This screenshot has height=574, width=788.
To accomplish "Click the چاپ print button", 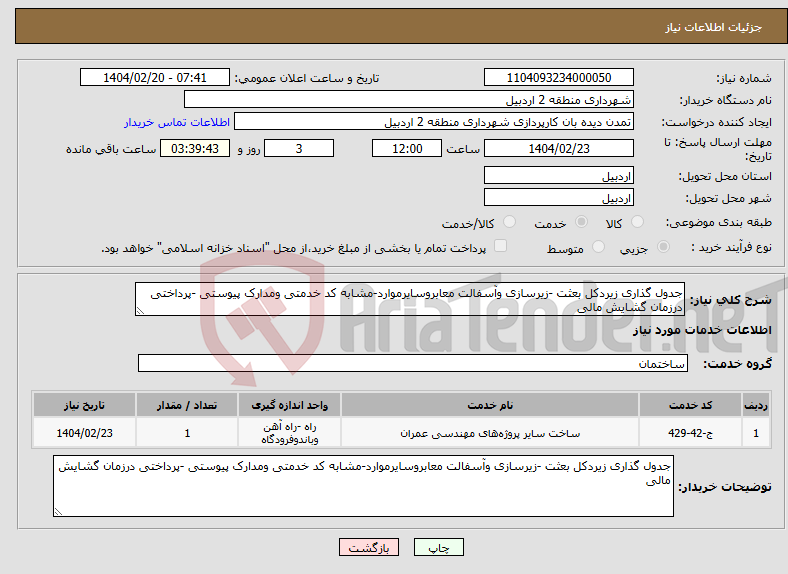I will [439, 547].
